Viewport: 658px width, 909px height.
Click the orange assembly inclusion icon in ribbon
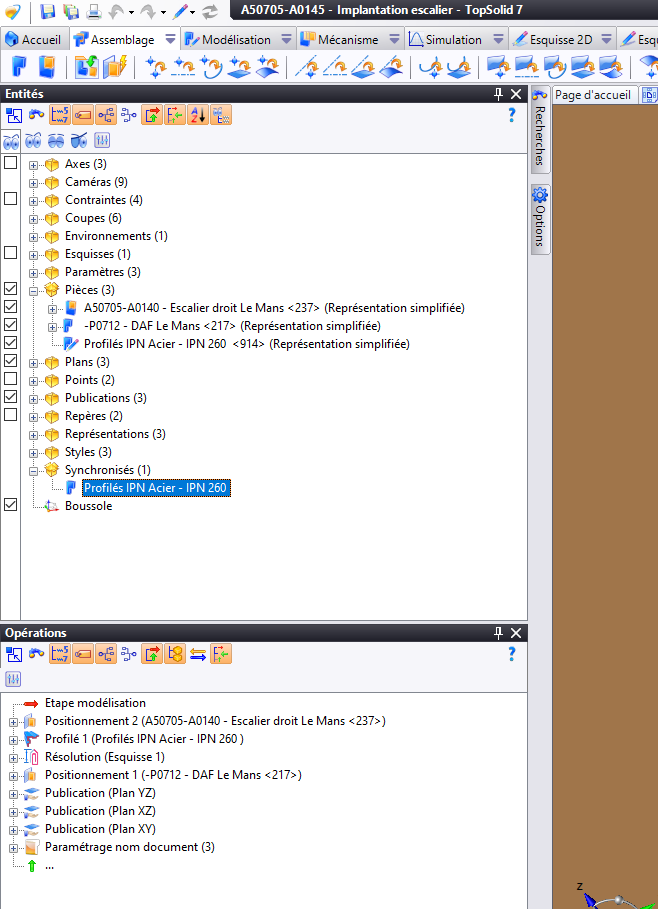[x=46, y=67]
